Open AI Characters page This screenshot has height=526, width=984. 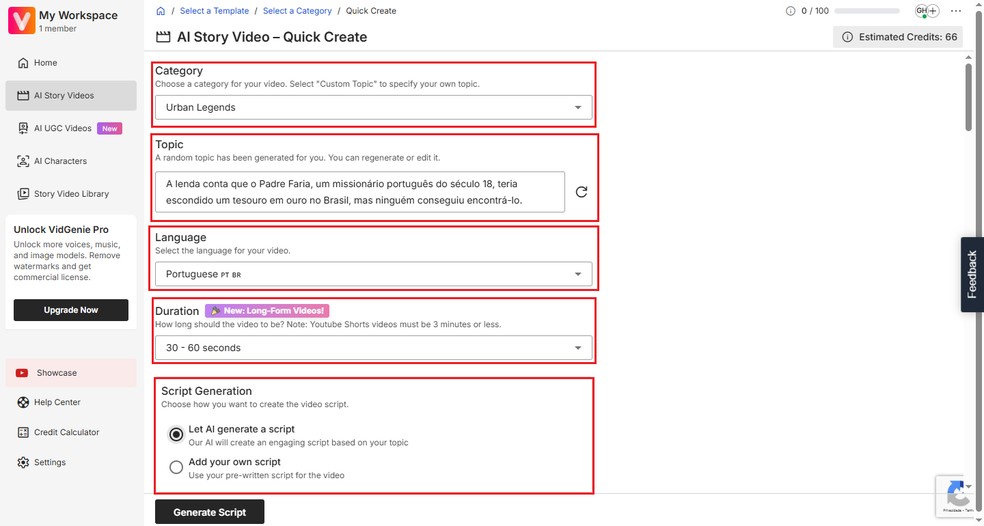pyautogui.click(x=71, y=161)
